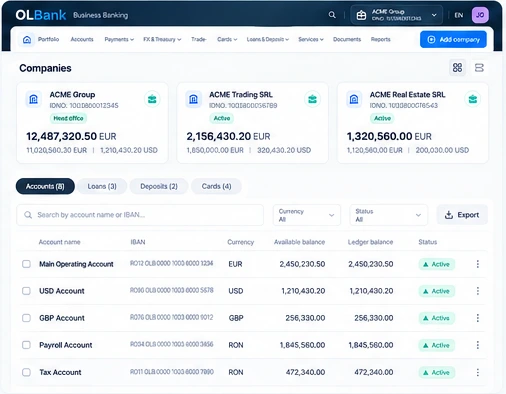This screenshot has height=394, width=506.
Task: Open the Reports navigation item
Action: [x=381, y=39]
